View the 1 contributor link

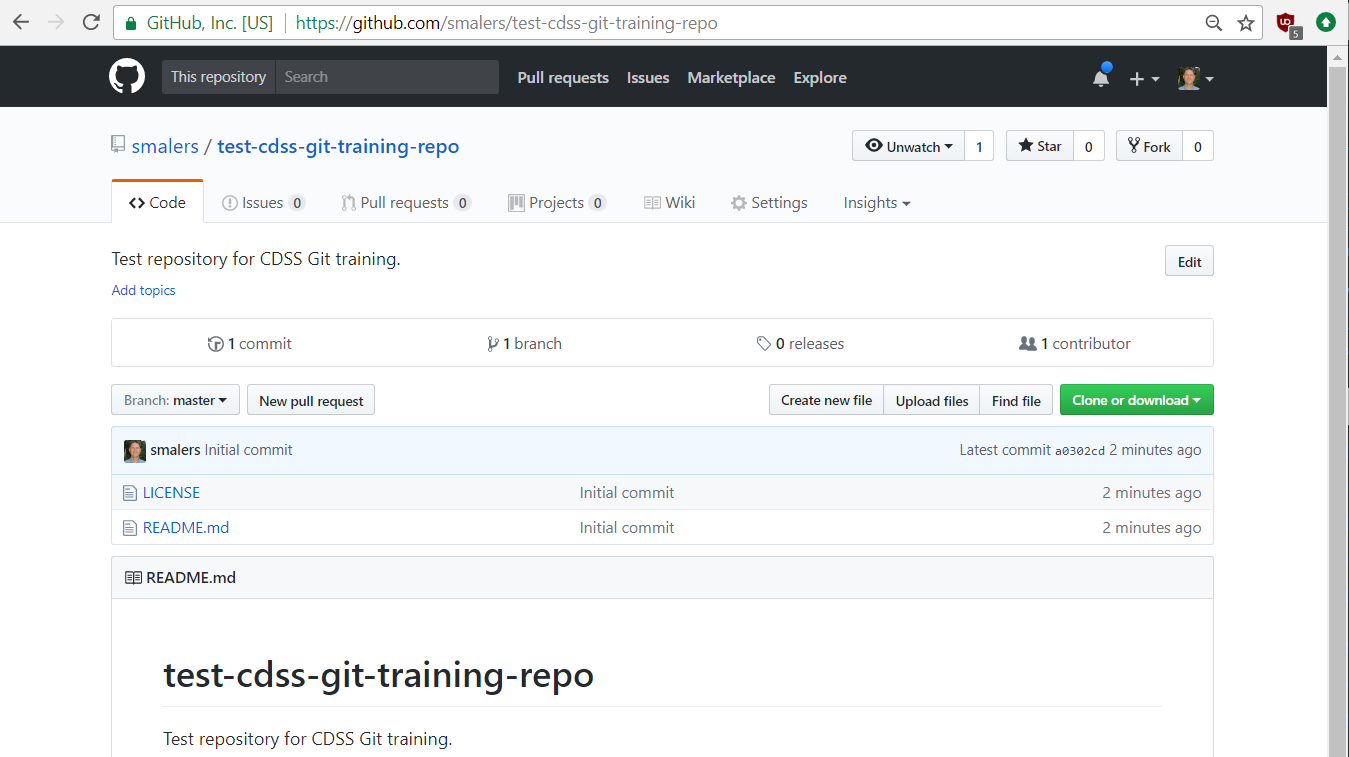(1075, 343)
